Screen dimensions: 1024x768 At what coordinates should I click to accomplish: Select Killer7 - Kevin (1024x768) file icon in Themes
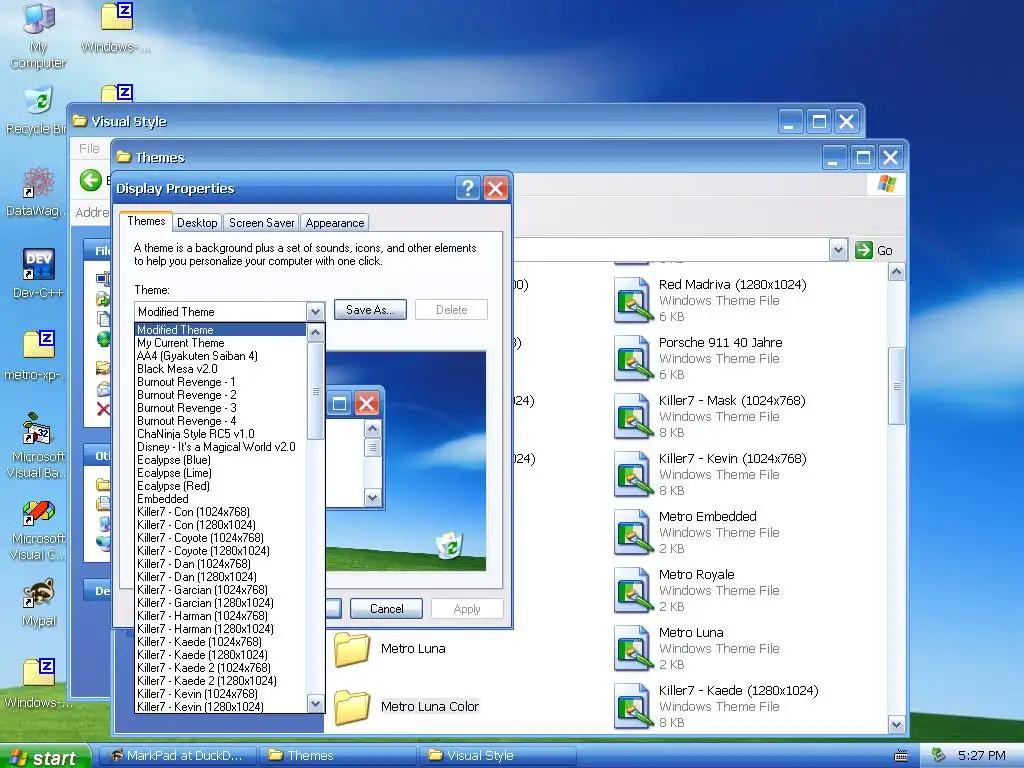(x=633, y=474)
